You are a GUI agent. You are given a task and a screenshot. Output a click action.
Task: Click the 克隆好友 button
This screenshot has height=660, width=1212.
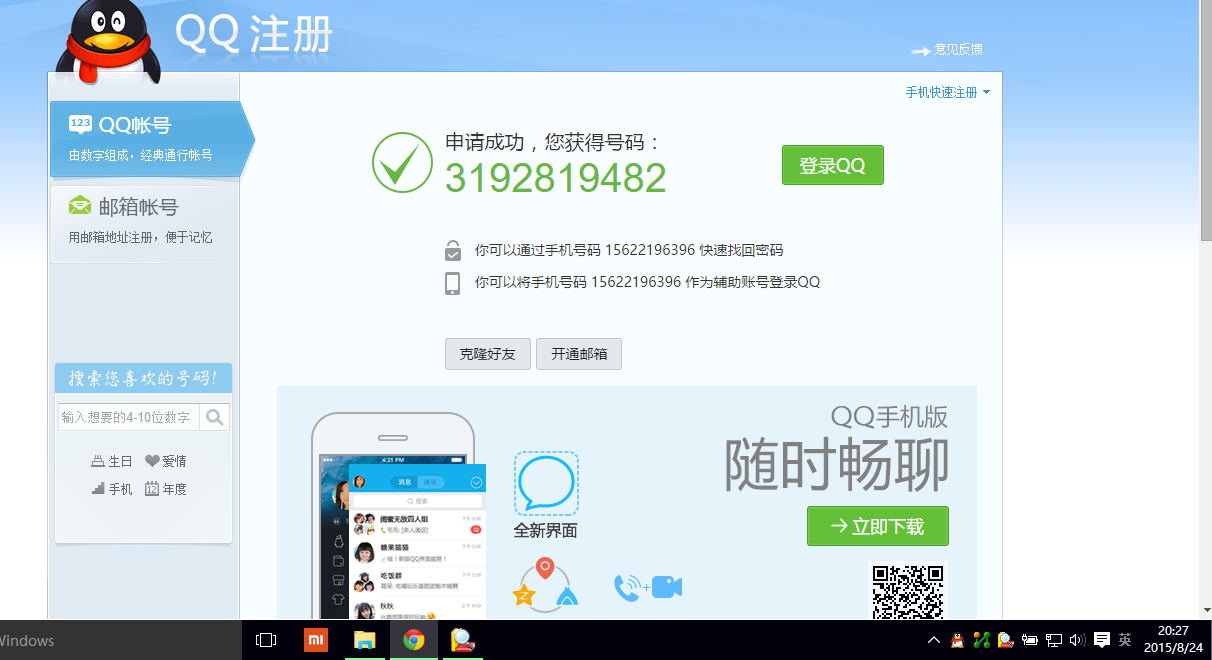488,354
